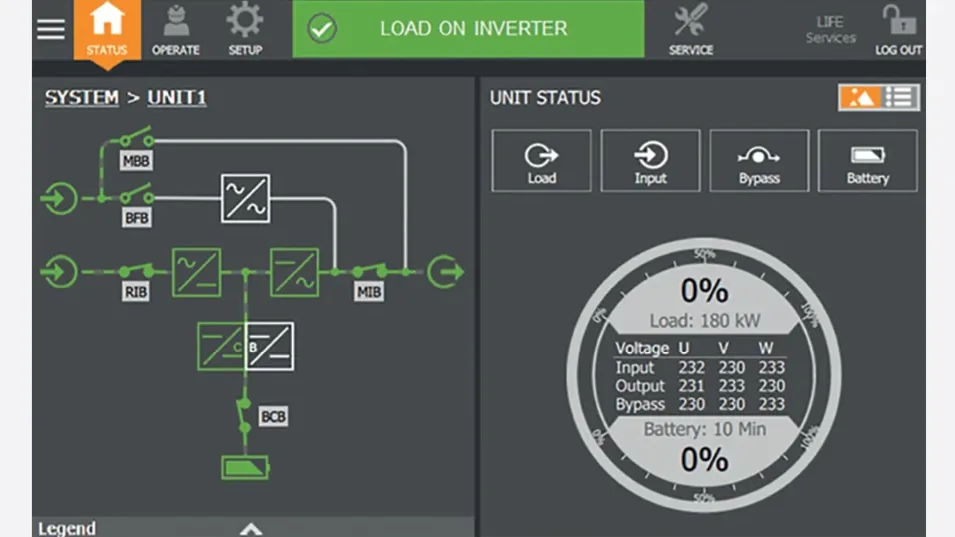This screenshot has width=955, height=537.
Task: Click the bypass input source icon
Action: click(60, 198)
